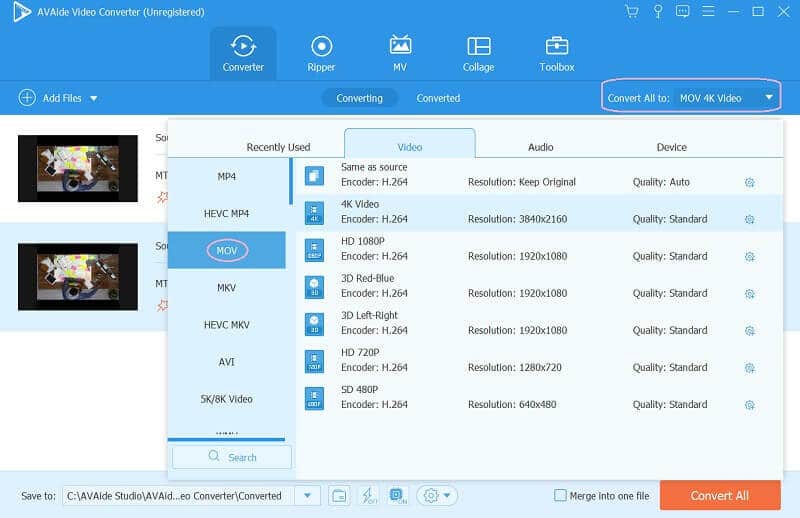Click the 4K Video preset icon
Viewport: 800px width, 518px height.
[x=314, y=213]
